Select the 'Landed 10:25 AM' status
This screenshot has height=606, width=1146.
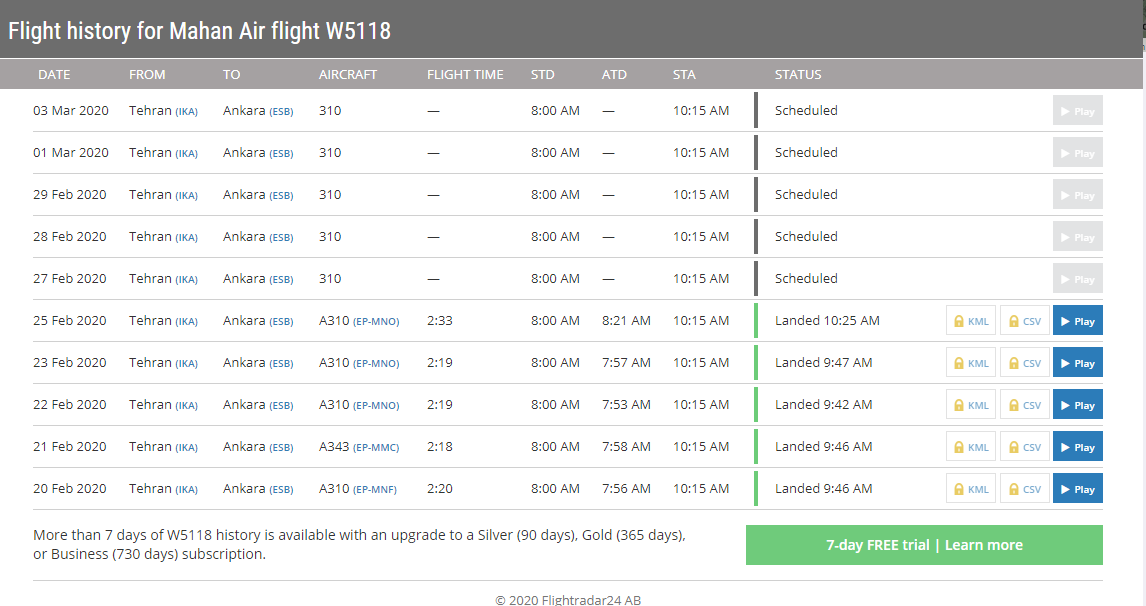[x=827, y=321]
